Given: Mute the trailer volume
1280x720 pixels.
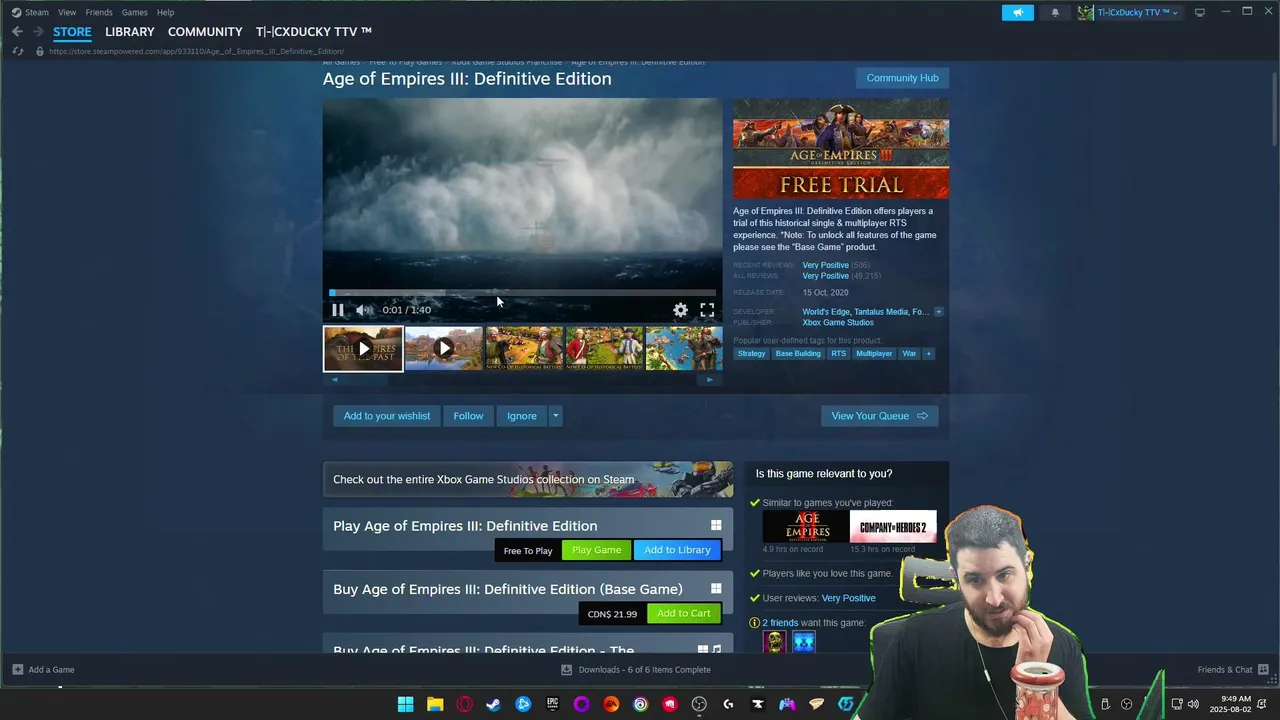Looking at the screenshot, I should (364, 310).
